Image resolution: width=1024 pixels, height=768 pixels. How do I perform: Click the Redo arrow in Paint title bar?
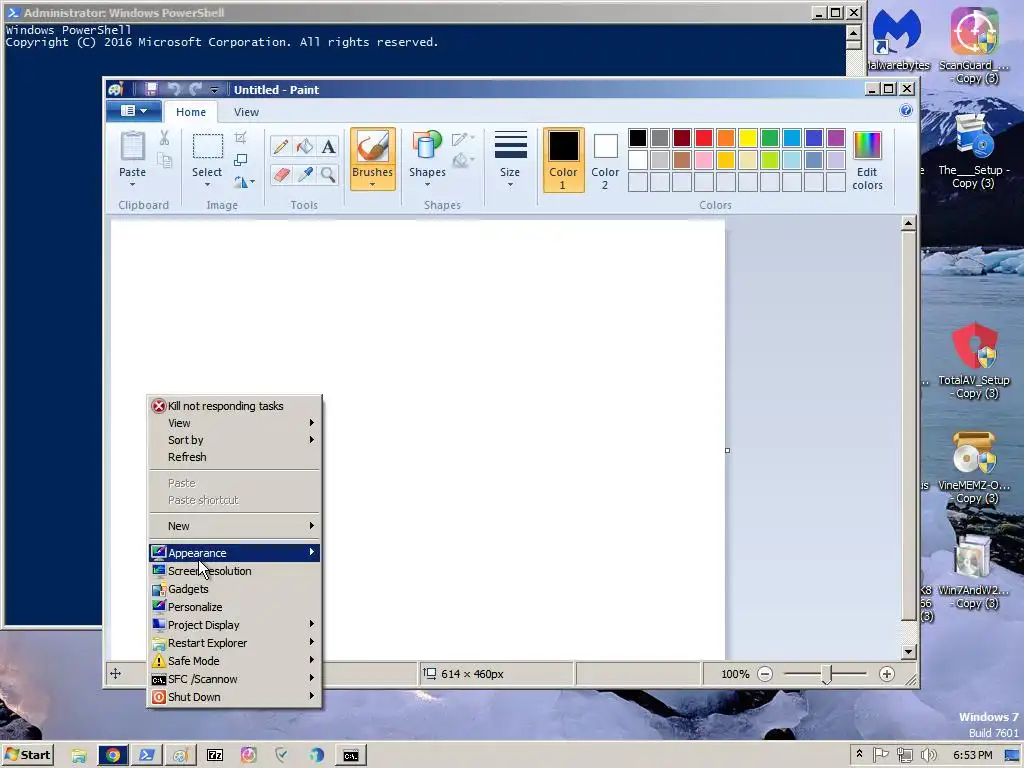coord(195,89)
